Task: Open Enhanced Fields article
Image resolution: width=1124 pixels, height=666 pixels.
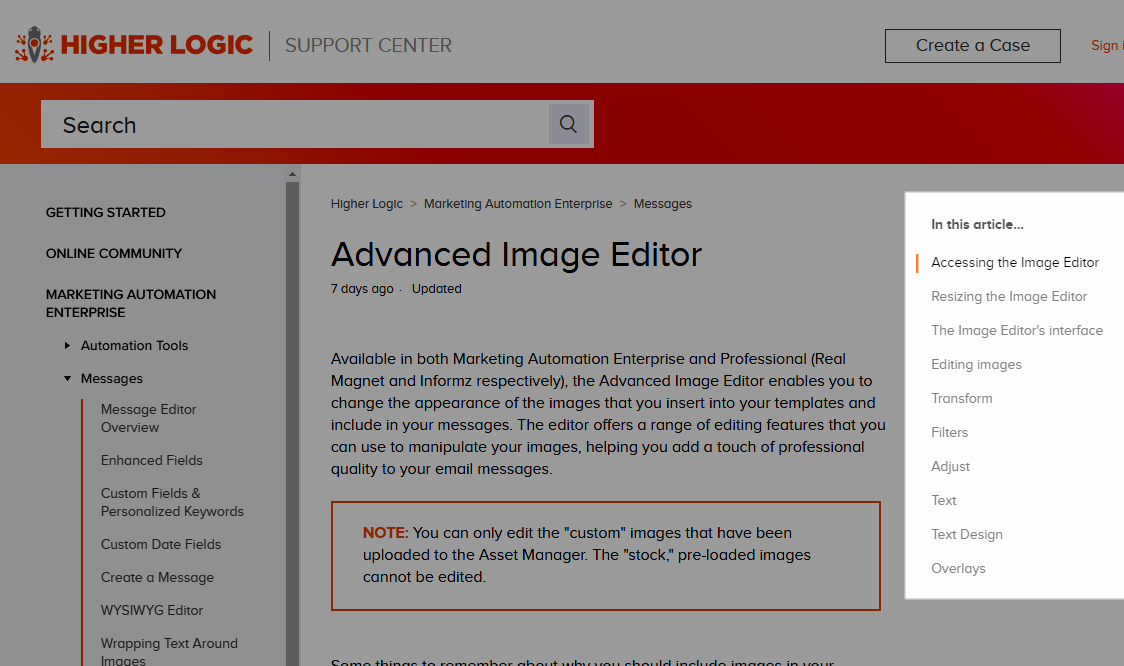Action: pos(151,460)
